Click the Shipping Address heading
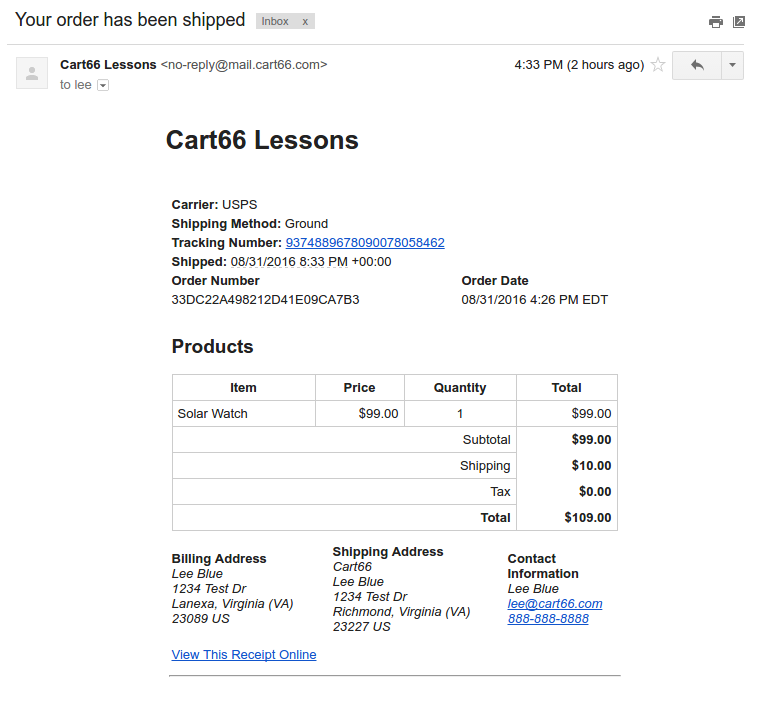This screenshot has height=702, width=763. (388, 552)
